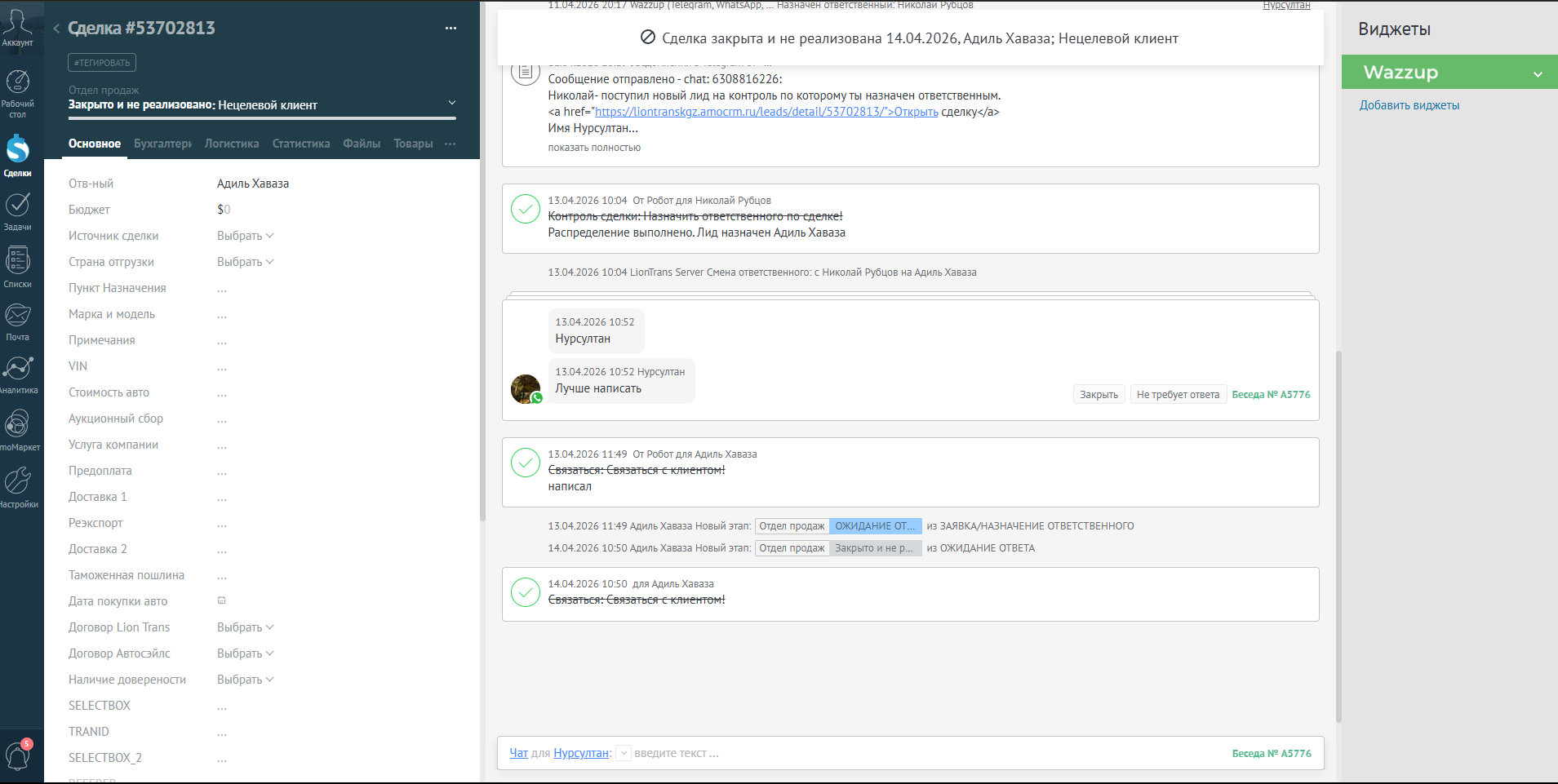The height and width of the screenshot is (784, 1558).
Task: Click the Пункт Назначения empty field
Action: 222,289
